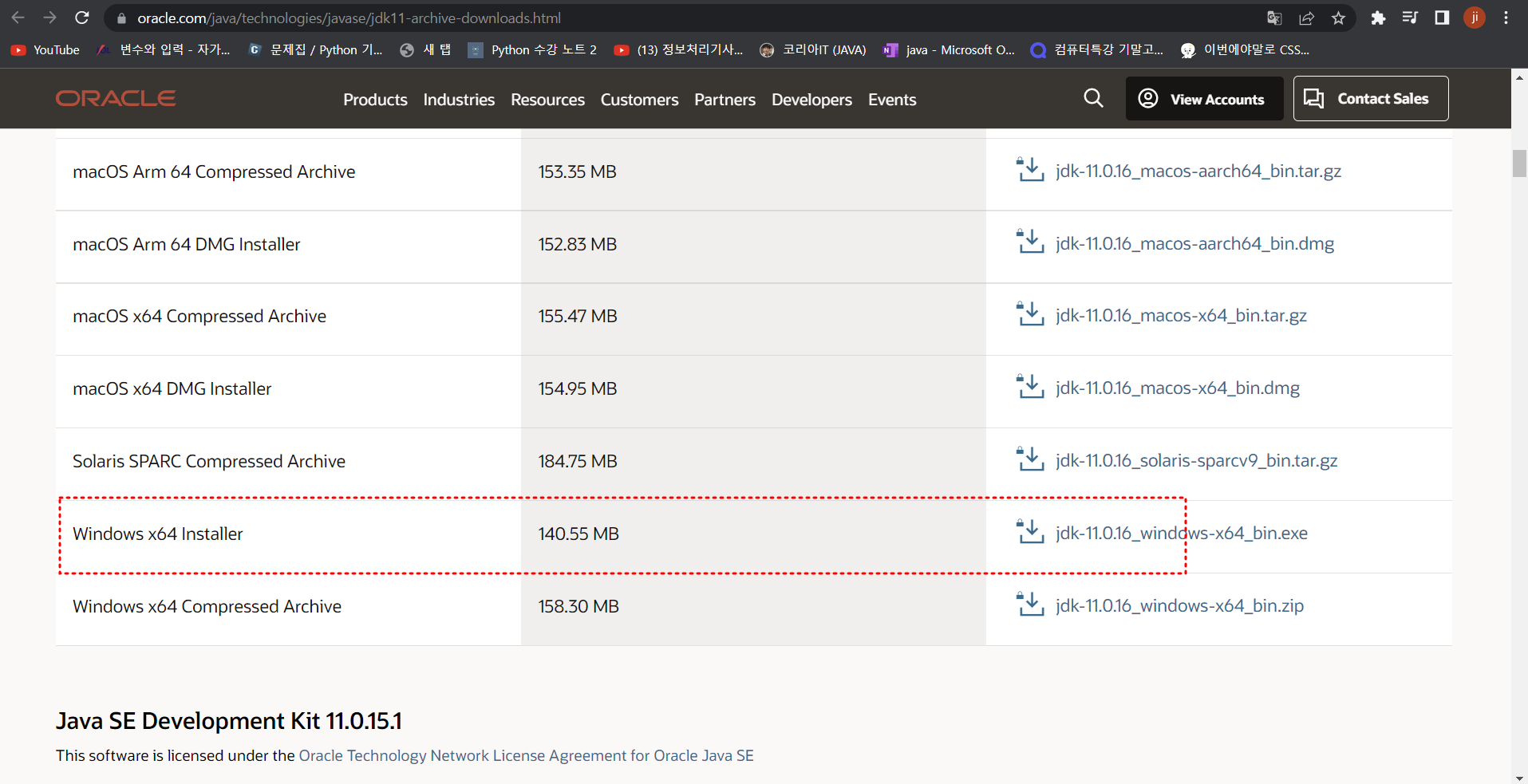Open the 'java - Microsoft O...' bookmark
Viewport: 1528px width, 784px height.
coord(950,49)
